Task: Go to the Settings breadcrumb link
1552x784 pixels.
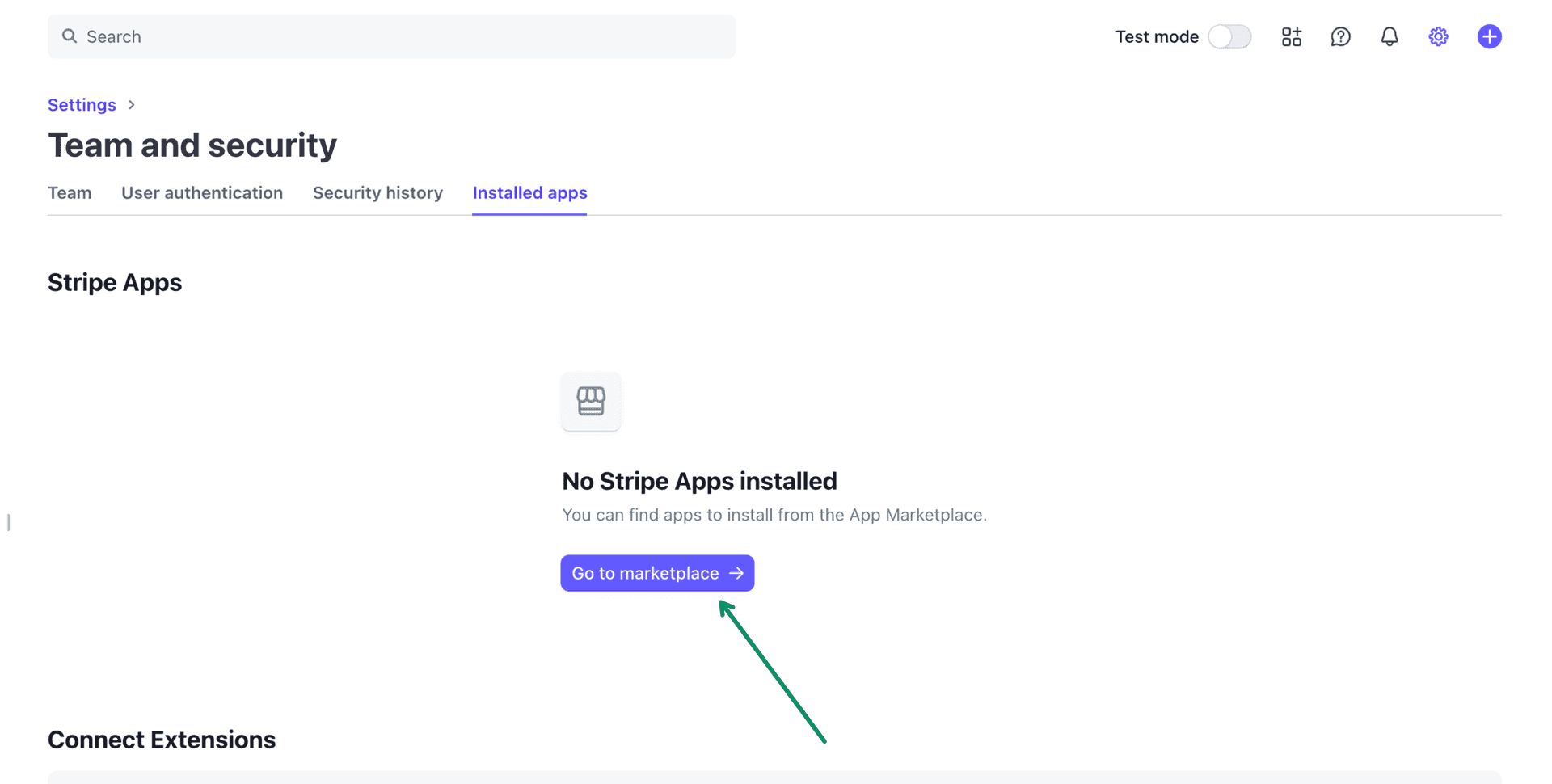Action: (82, 105)
